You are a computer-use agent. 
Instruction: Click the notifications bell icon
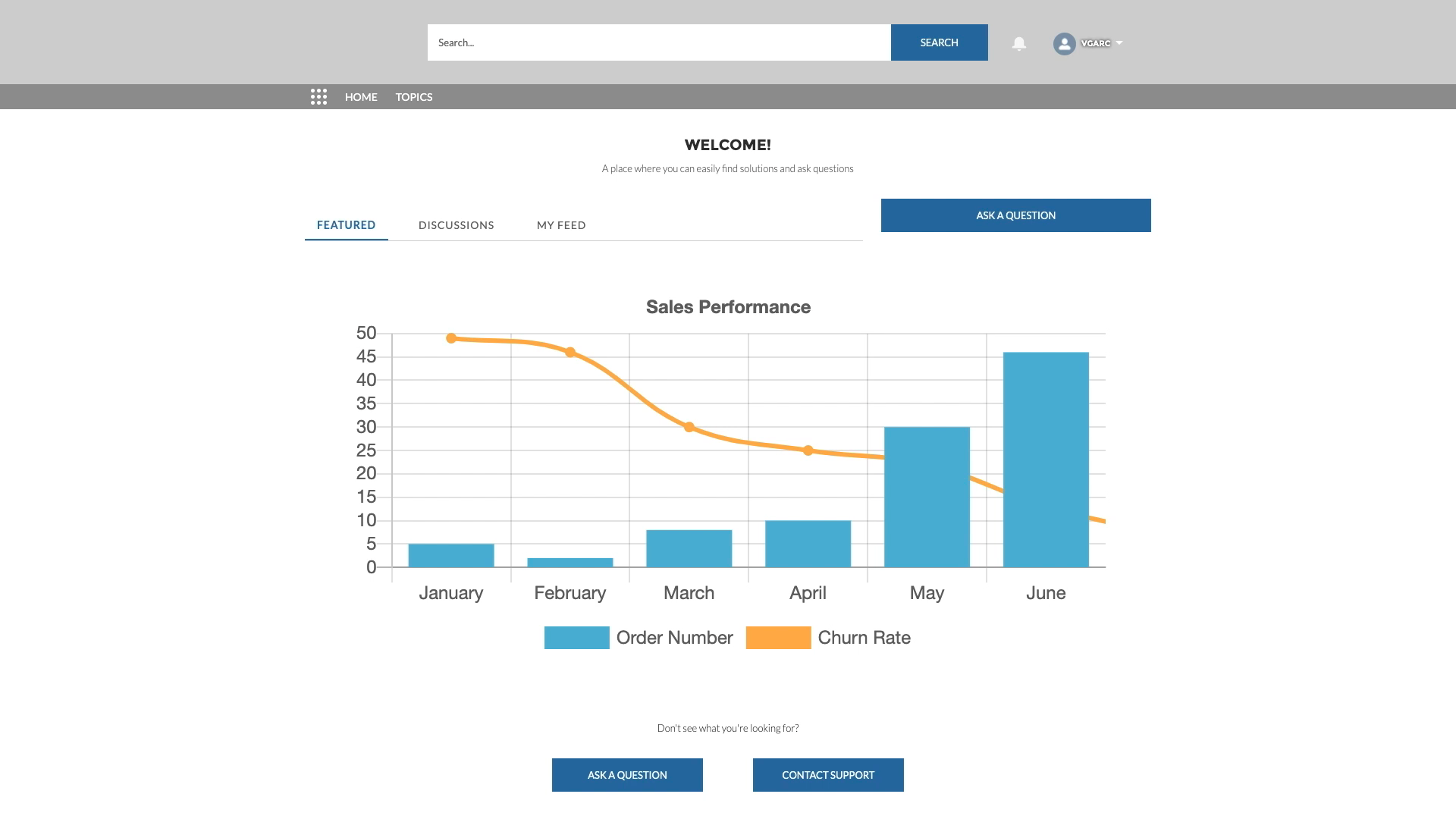pos(1019,43)
